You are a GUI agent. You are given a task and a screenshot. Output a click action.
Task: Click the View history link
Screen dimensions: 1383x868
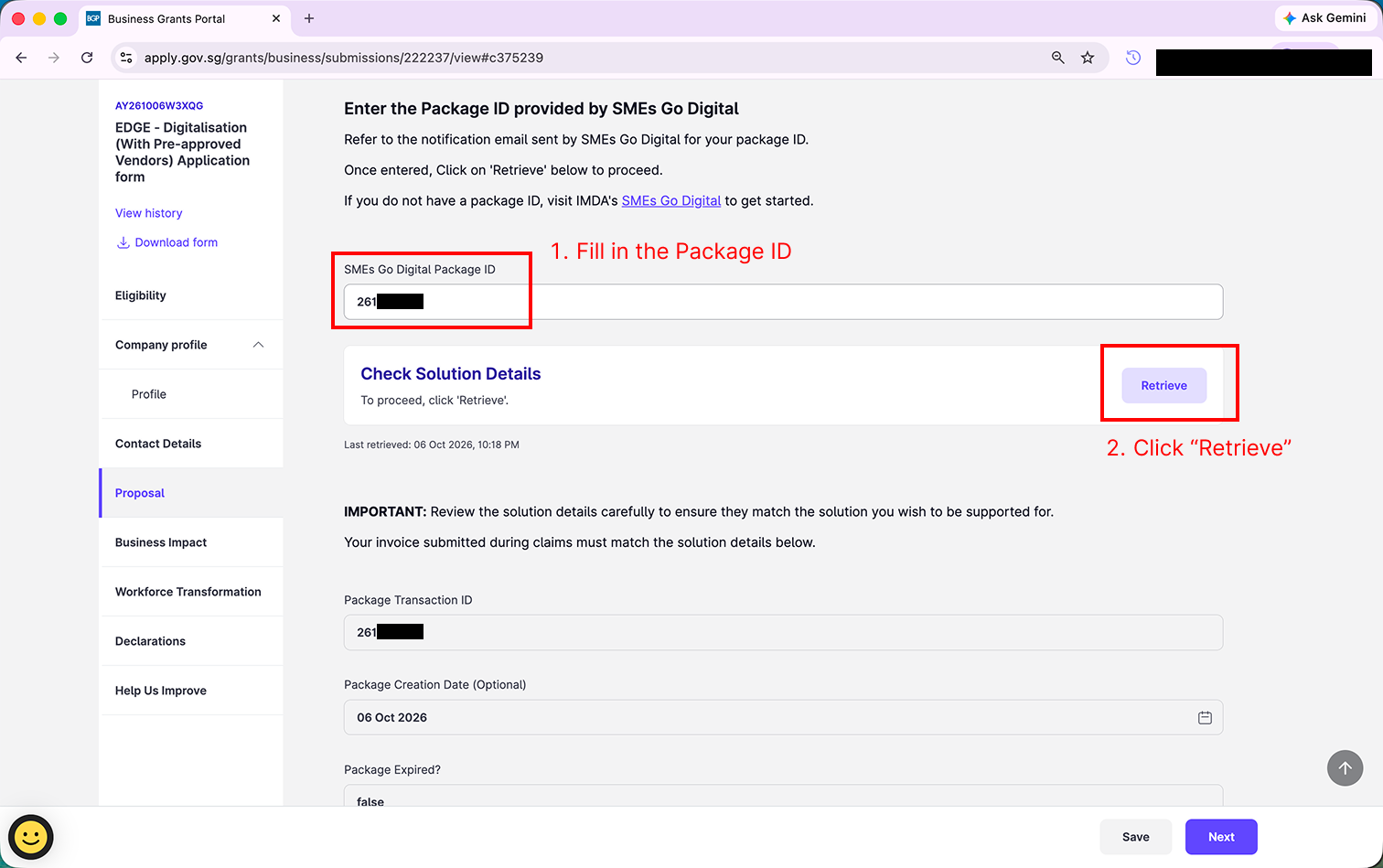pos(148,213)
